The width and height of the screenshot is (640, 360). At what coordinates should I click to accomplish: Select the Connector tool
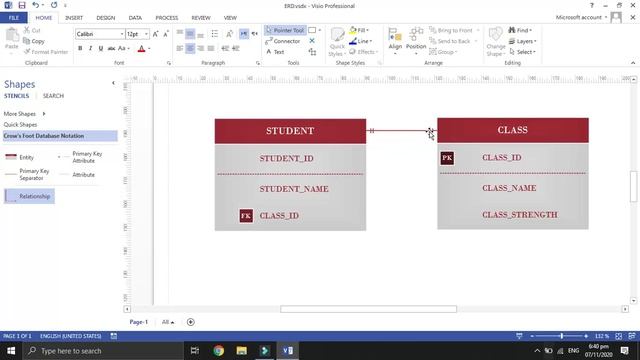tap(283, 41)
